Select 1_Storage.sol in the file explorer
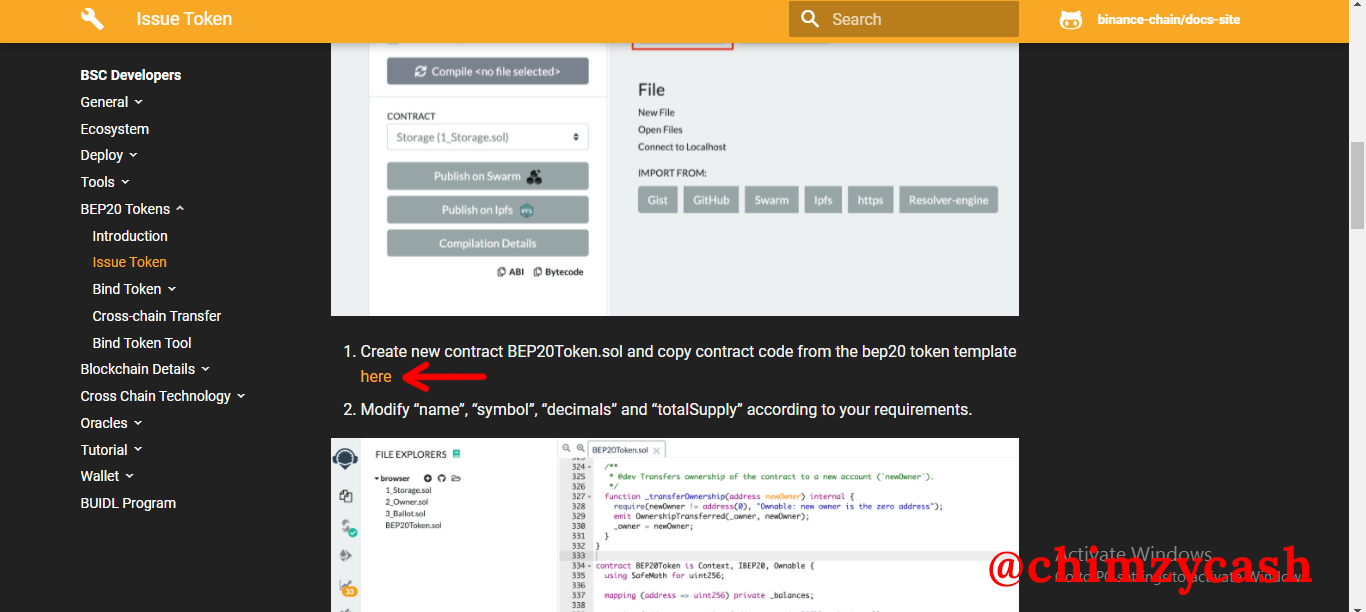The width and height of the screenshot is (1366, 612). point(408,490)
